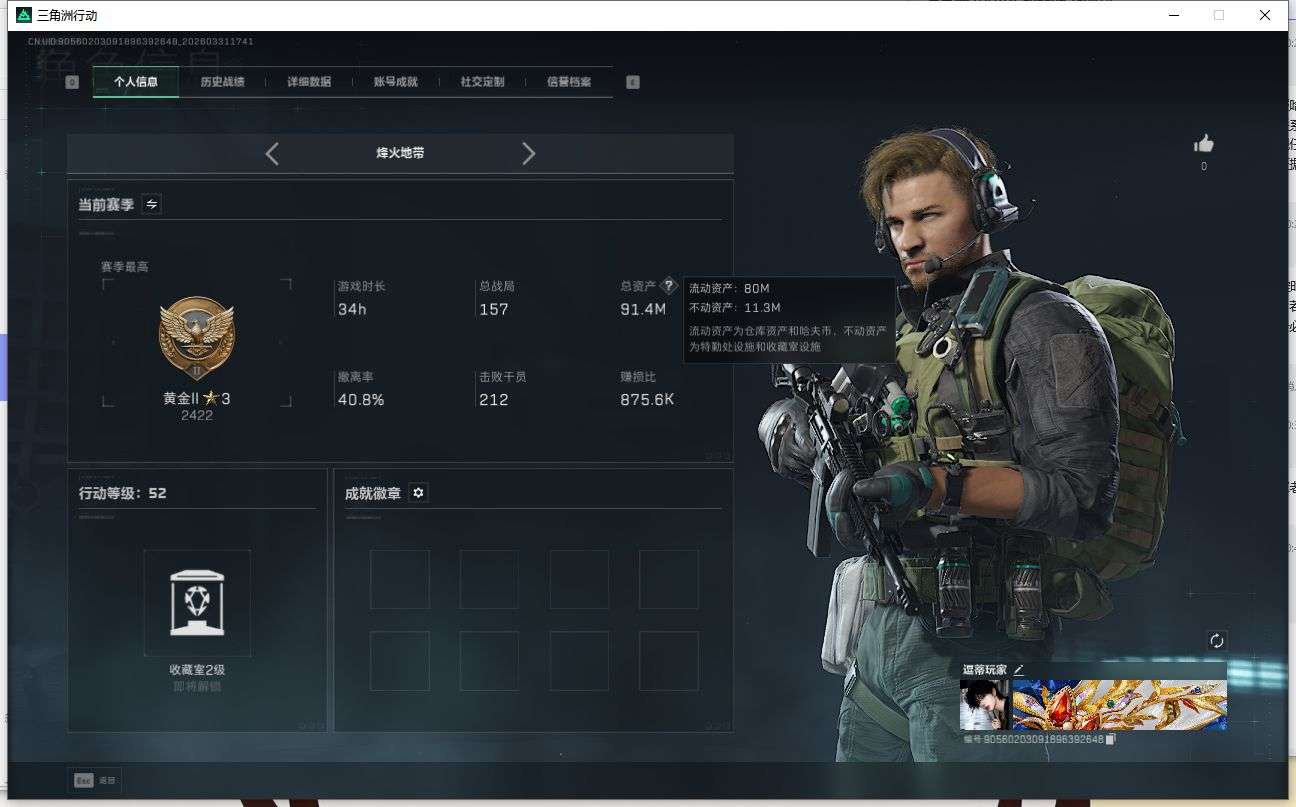This screenshot has height=807, width=1296.
Task: Switch to the 信誉档案 tab
Action: pos(569,82)
